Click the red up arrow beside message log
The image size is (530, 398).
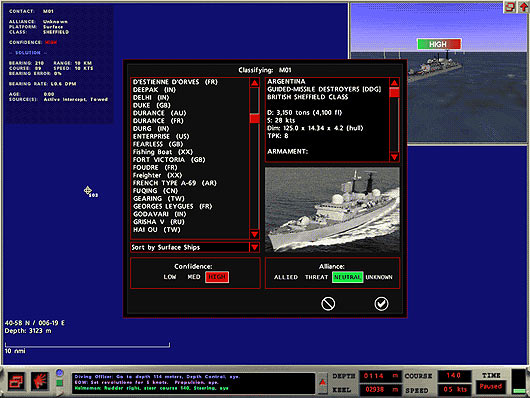[x=322, y=382]
